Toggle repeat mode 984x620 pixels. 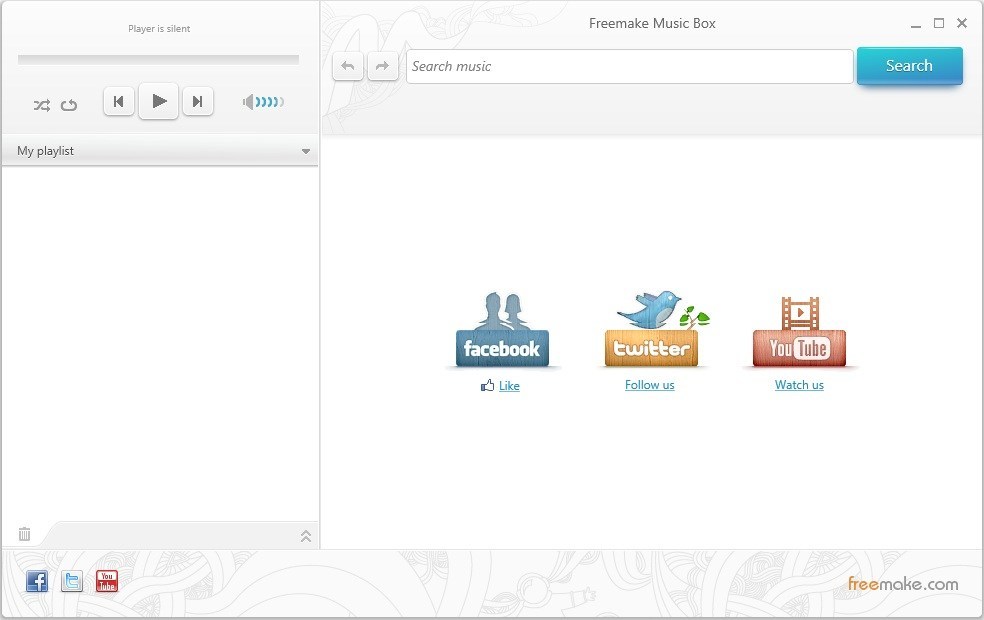click(69, 104)
